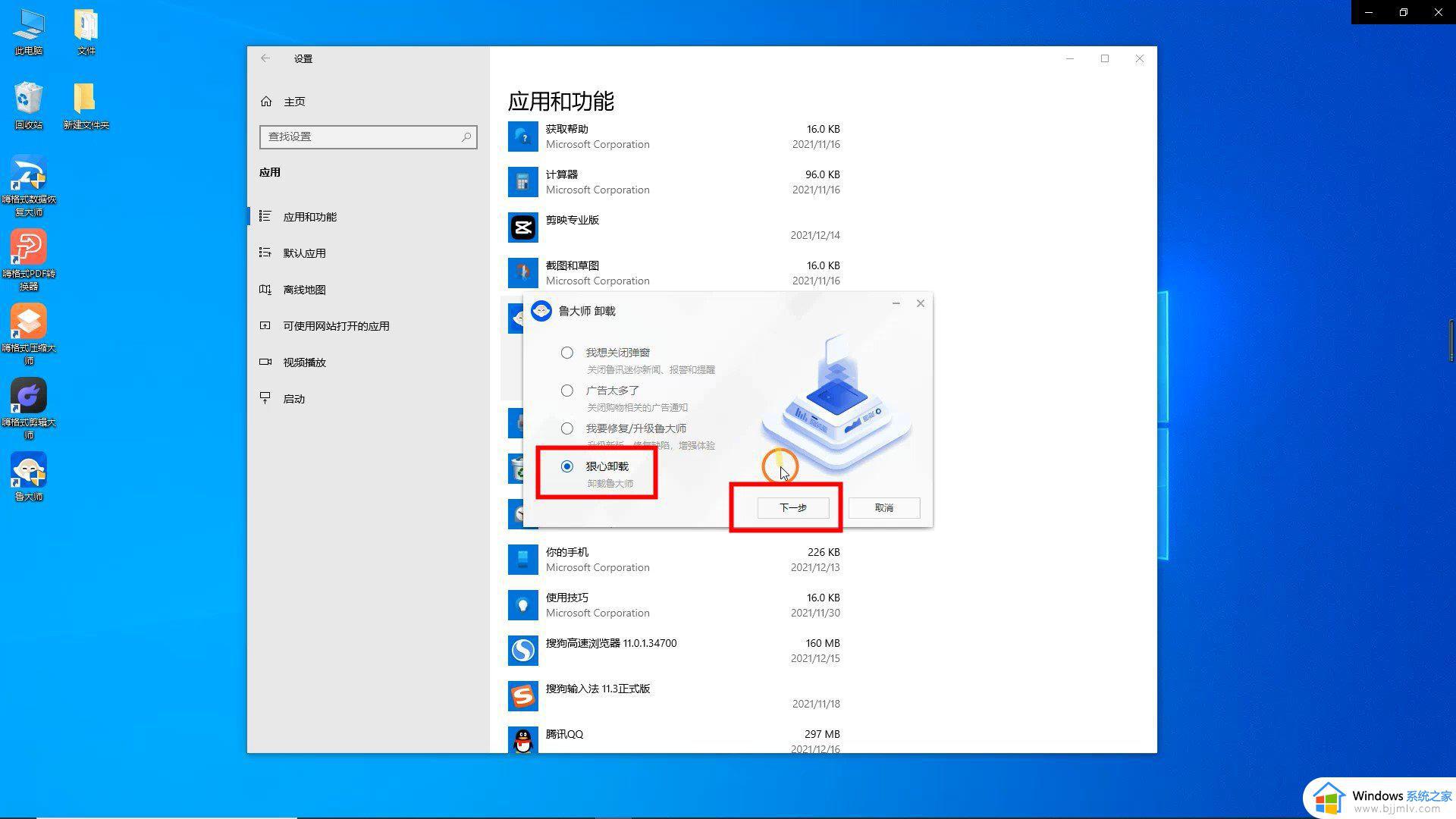Choose the 广告太多了 radio option

click(567, 391)
